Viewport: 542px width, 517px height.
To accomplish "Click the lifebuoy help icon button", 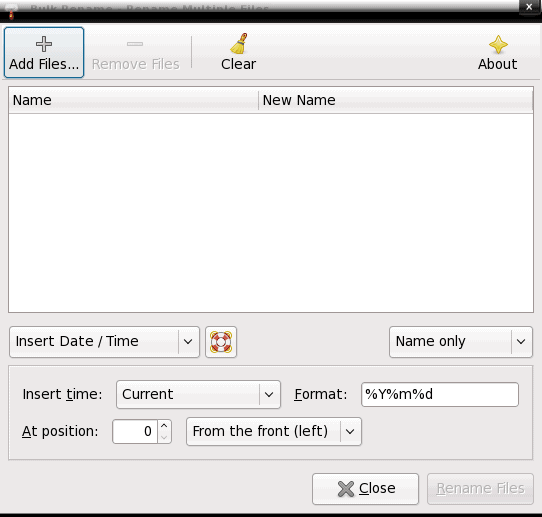I will pos(221,342).
